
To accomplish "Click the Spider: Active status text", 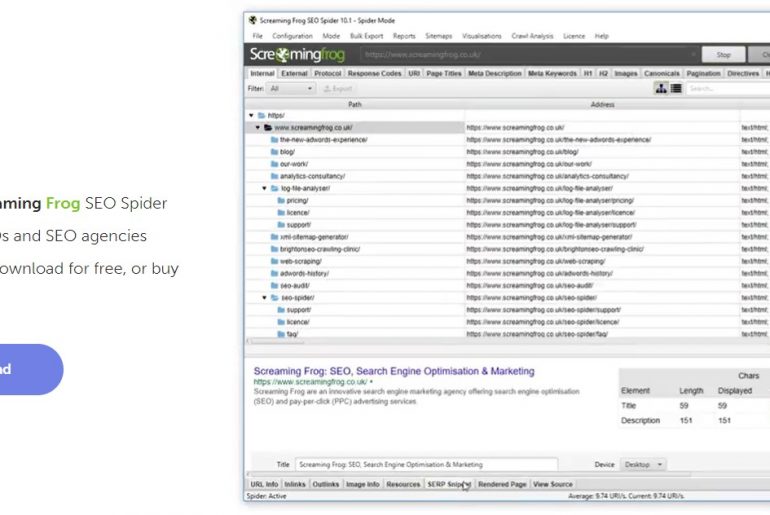I will pos(266,496).
